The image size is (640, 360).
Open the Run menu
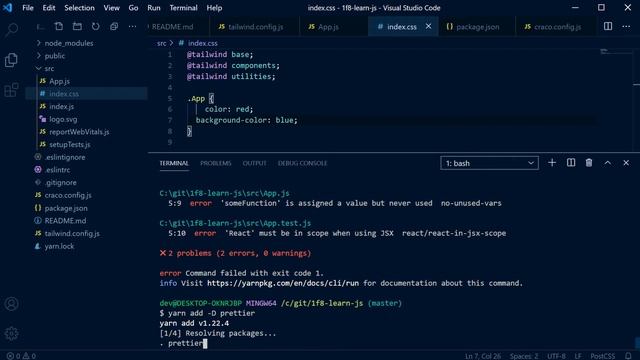(x=154, y=8)
